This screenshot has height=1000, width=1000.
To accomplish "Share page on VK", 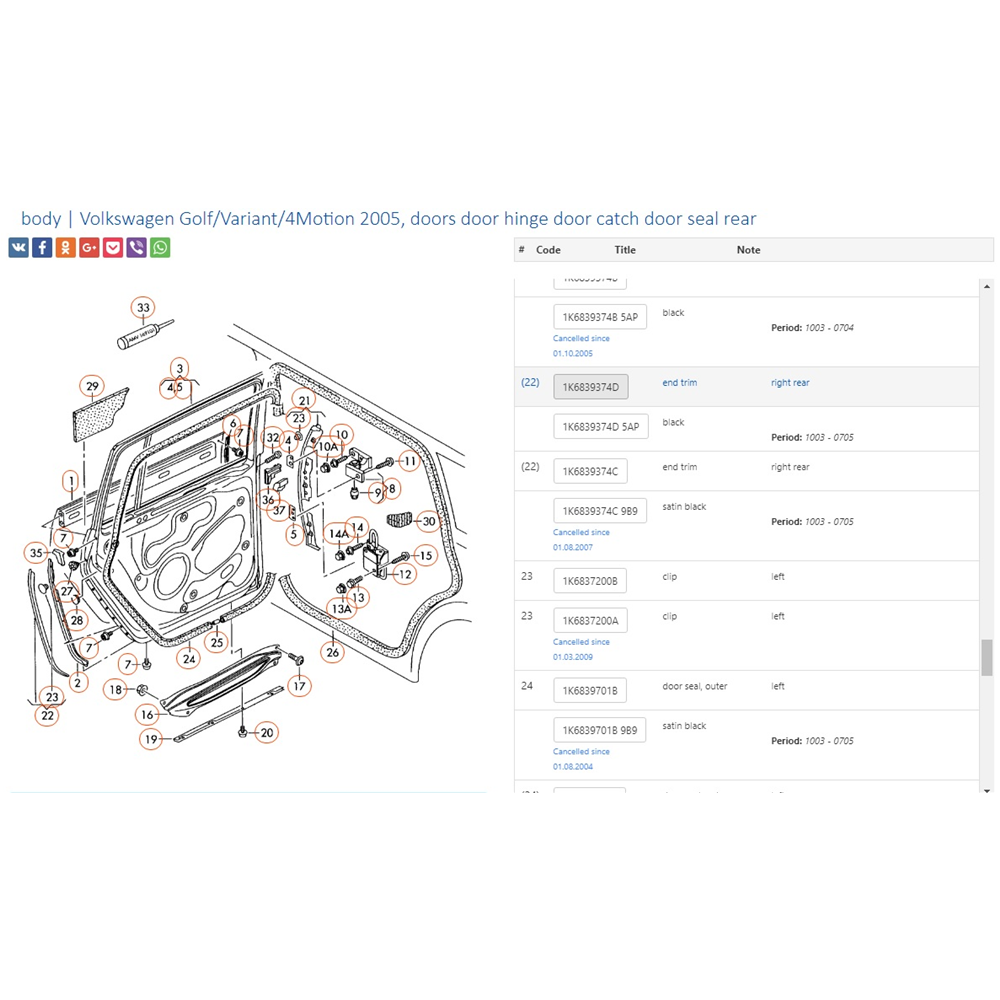I will (x=18, y=248).
